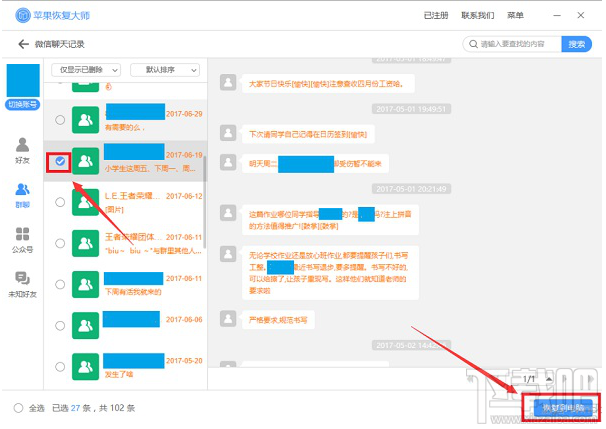
Task: Click group avatar for chat dated 2017-06-29
Action: (x=85, y=120)
